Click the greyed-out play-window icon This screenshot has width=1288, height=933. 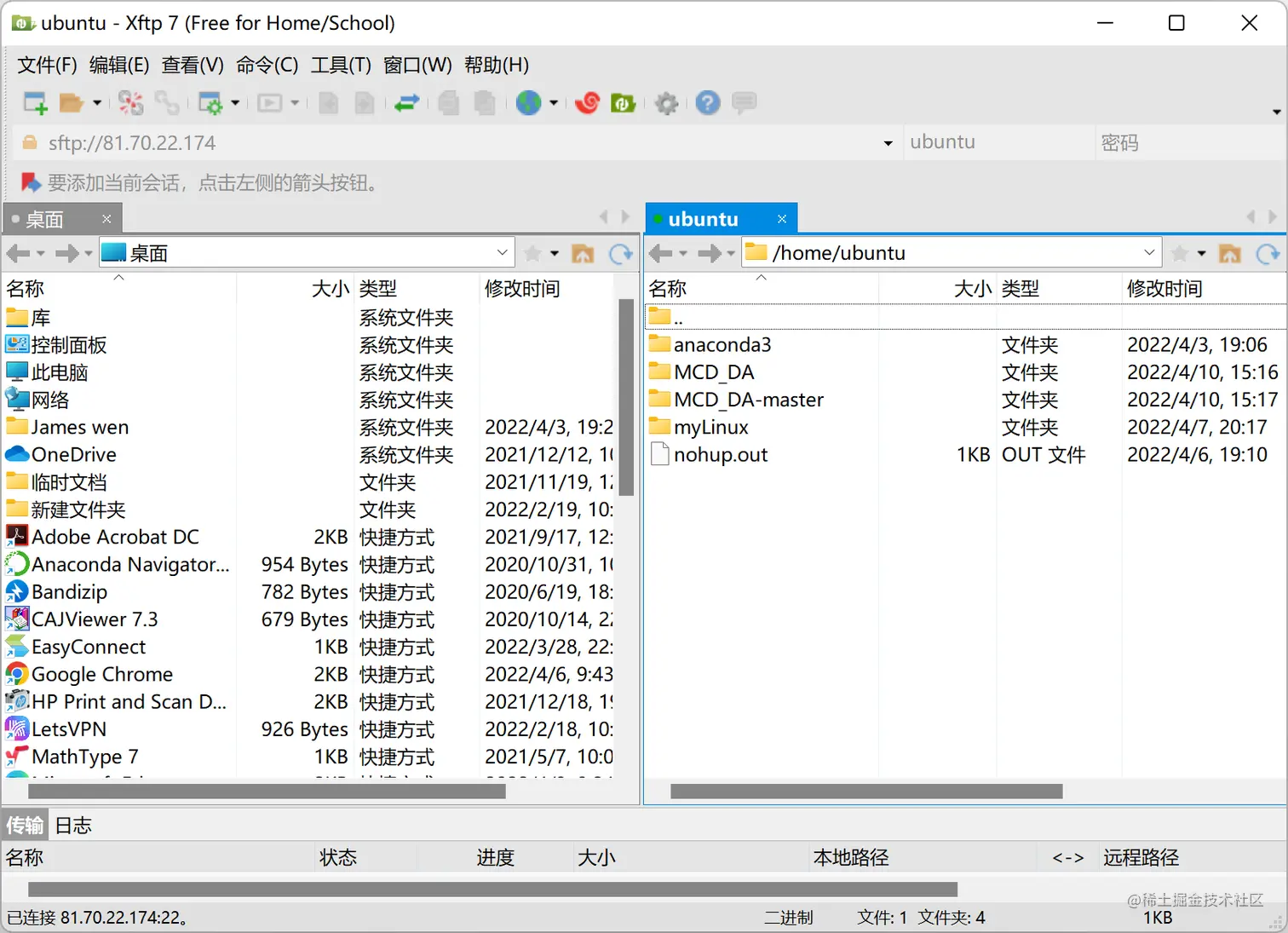click(x=270, y=103)
